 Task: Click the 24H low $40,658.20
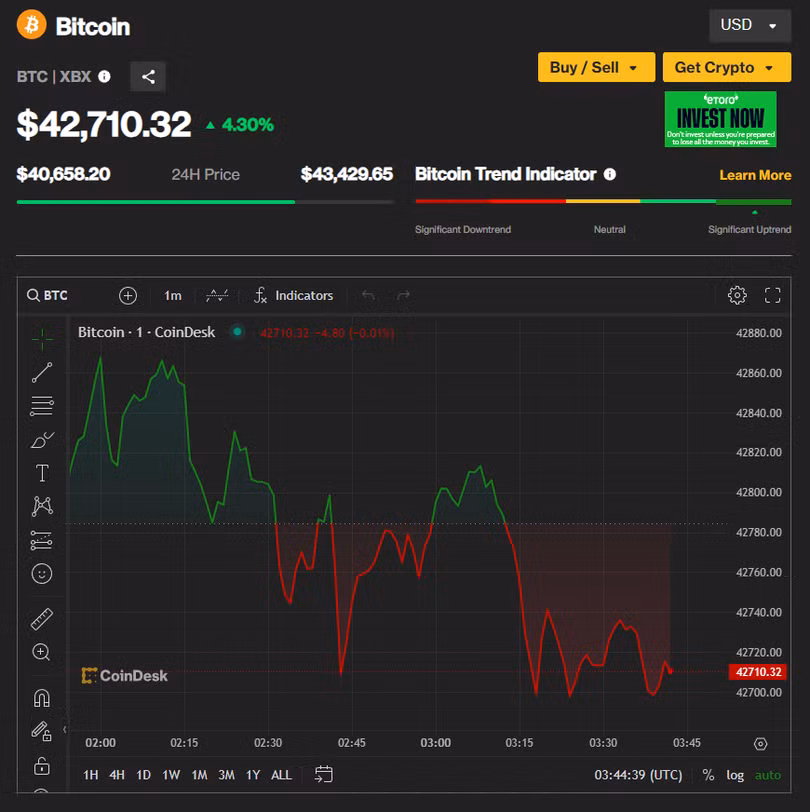63,174
